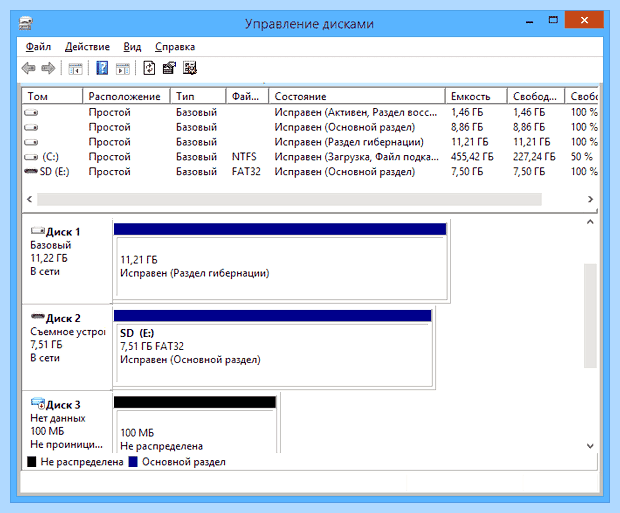Open the Вид menu

click(x=132, y=47)
